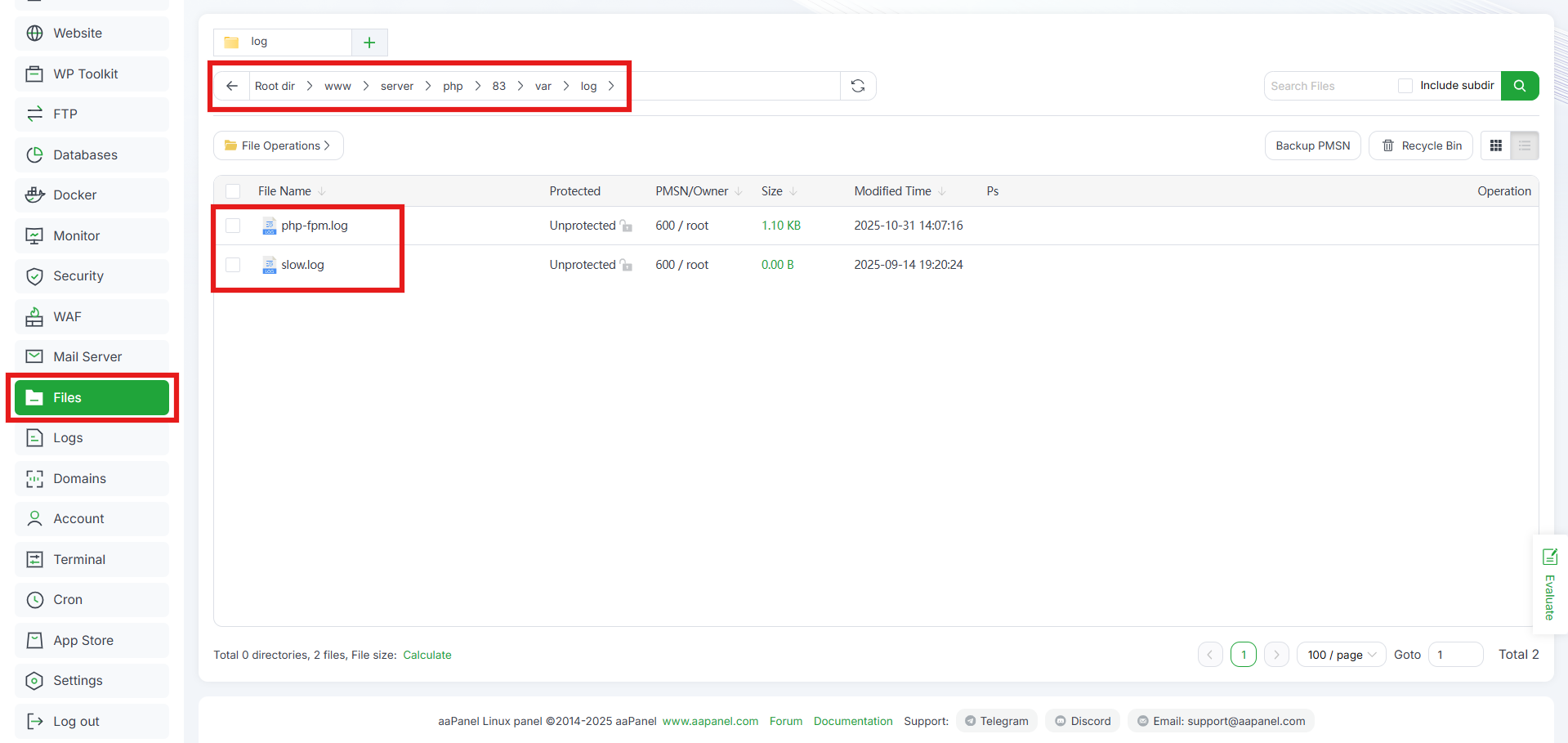This screenshot has width=1568, height=743.
Task: Expand the File Operations menu
Action: click(278, 145)
